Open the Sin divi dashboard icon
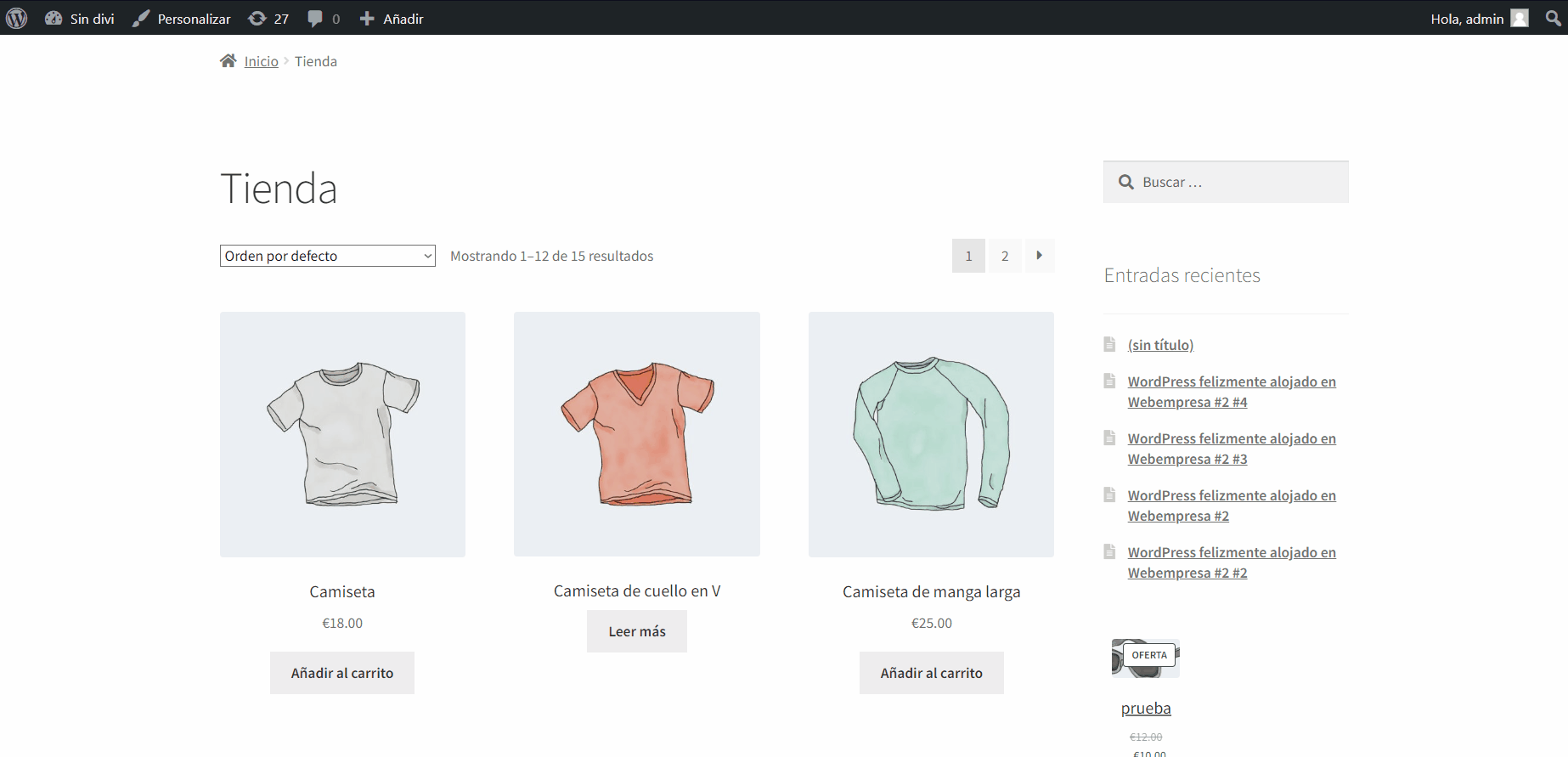Viewport: 1568px width, 757px height. coord(54,18)
